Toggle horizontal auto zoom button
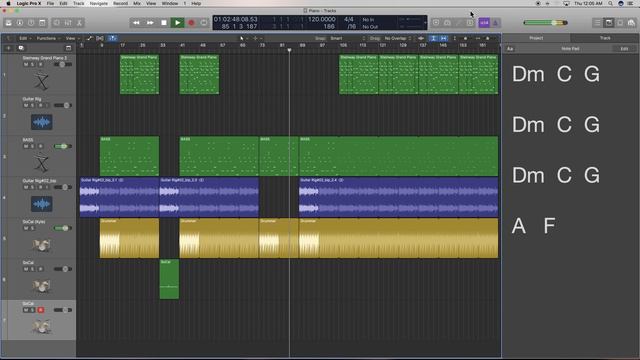Viewport: 640px width, 360px height. tap(444, 38)
